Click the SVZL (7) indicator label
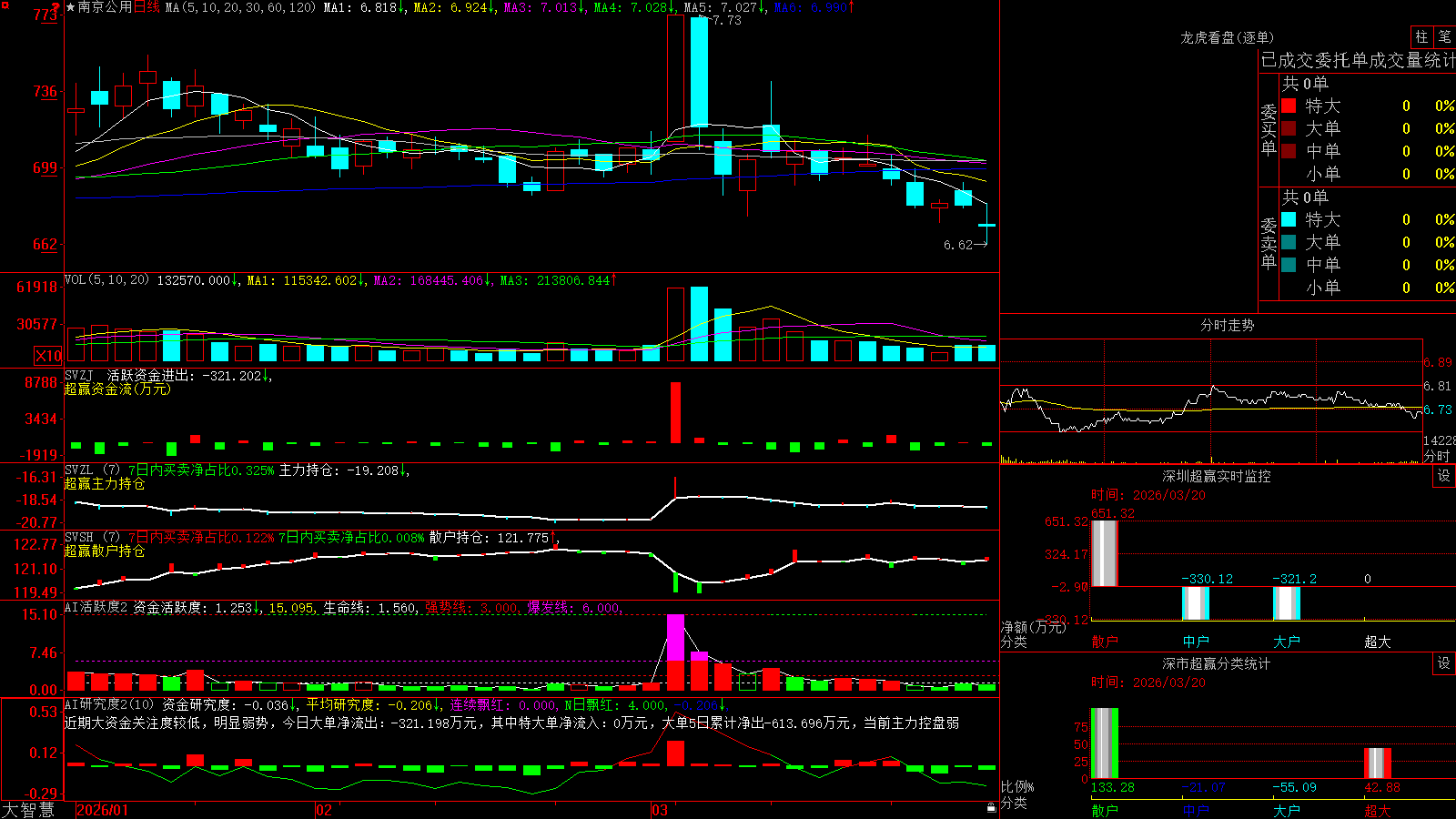The width and height of the screenshot is (1456, 819). coord(92,470)
